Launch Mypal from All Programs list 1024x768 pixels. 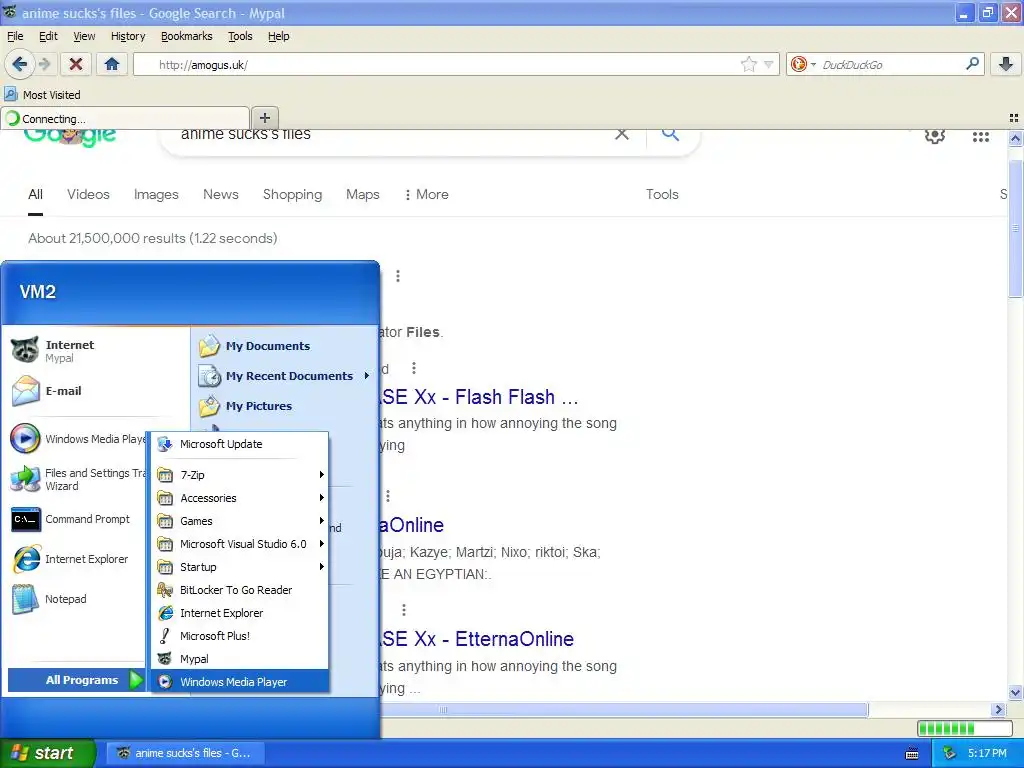240,659
